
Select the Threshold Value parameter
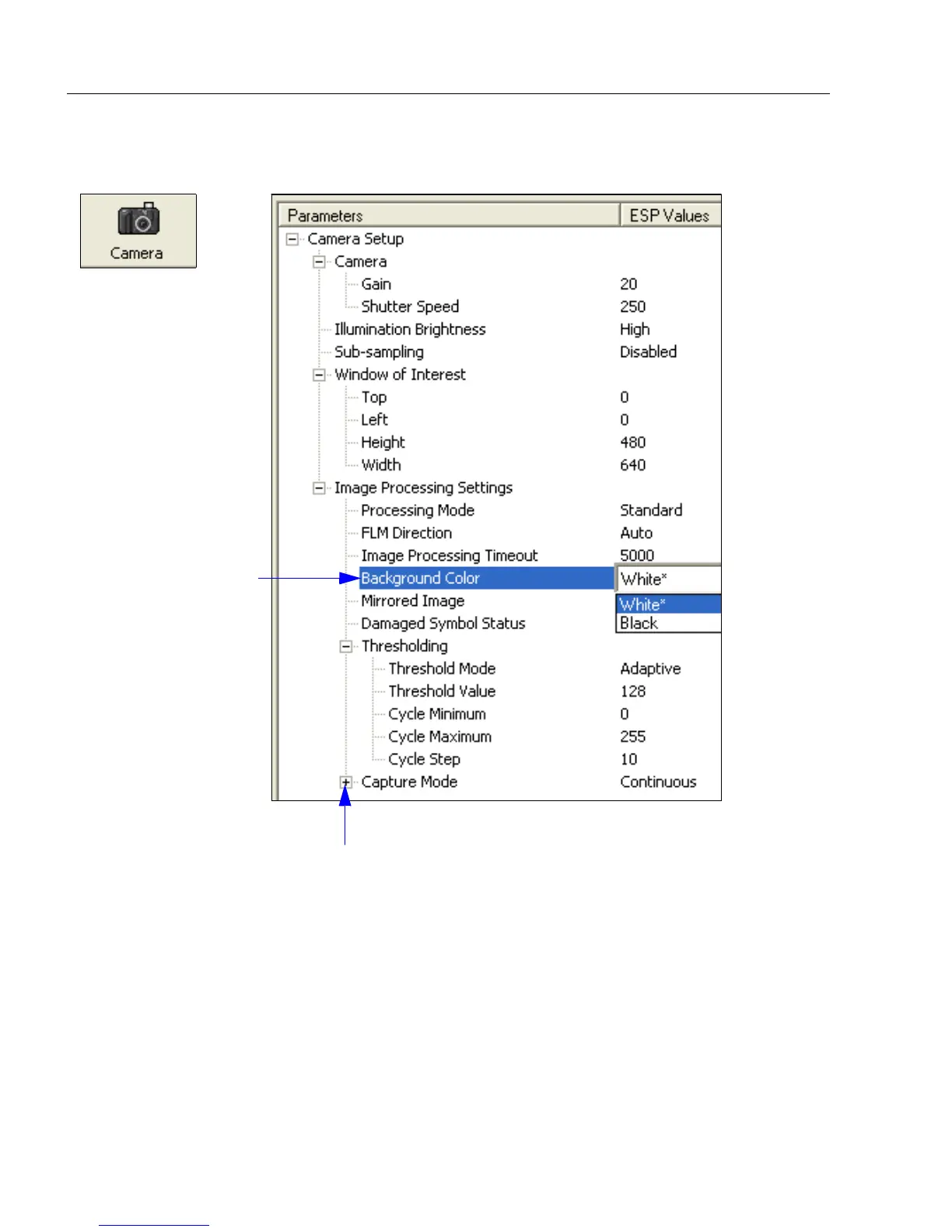click(442, 691)
